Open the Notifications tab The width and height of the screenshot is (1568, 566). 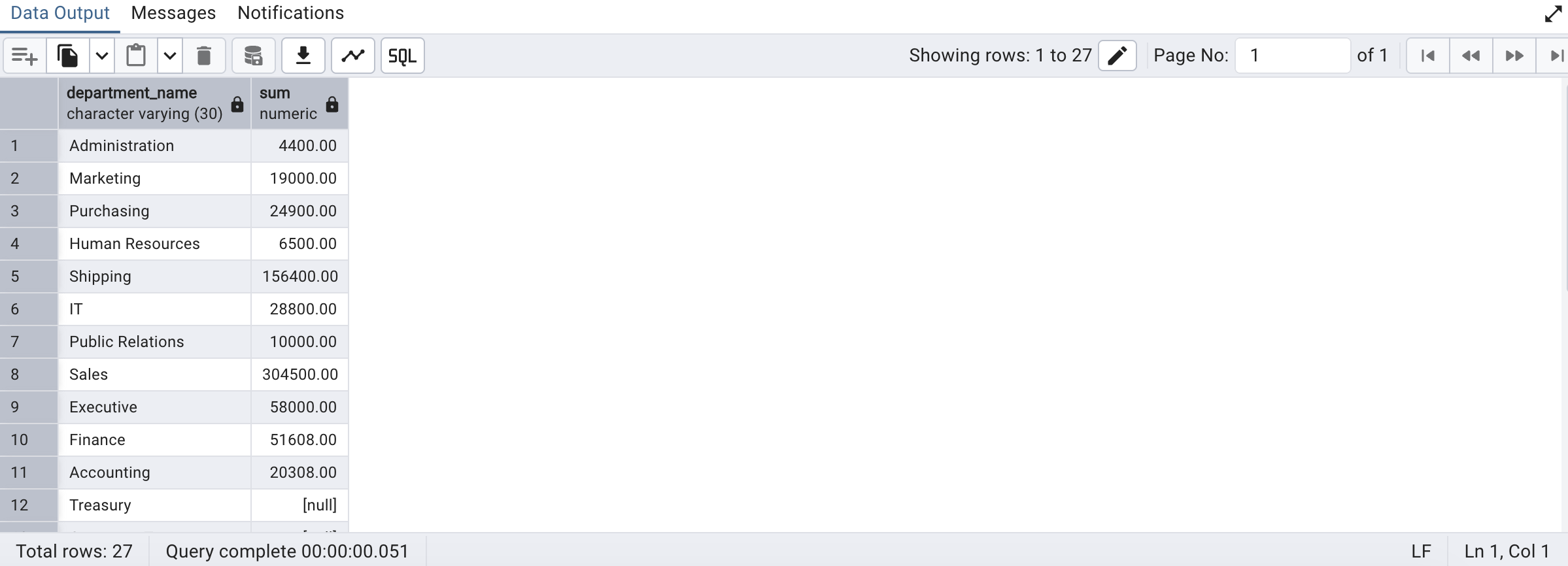click(x=290, y=13)
